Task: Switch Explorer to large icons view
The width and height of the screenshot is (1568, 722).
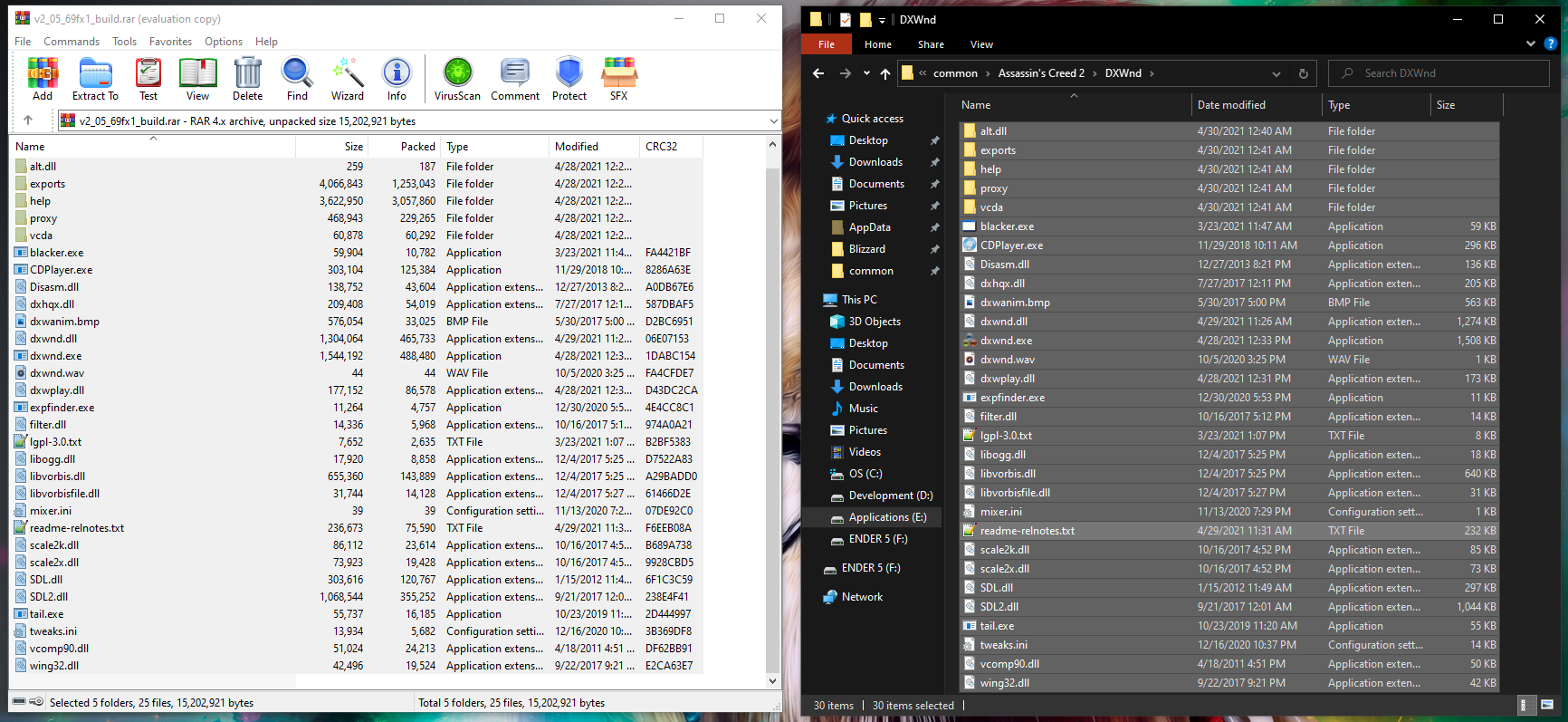Action: [1547, 705]
